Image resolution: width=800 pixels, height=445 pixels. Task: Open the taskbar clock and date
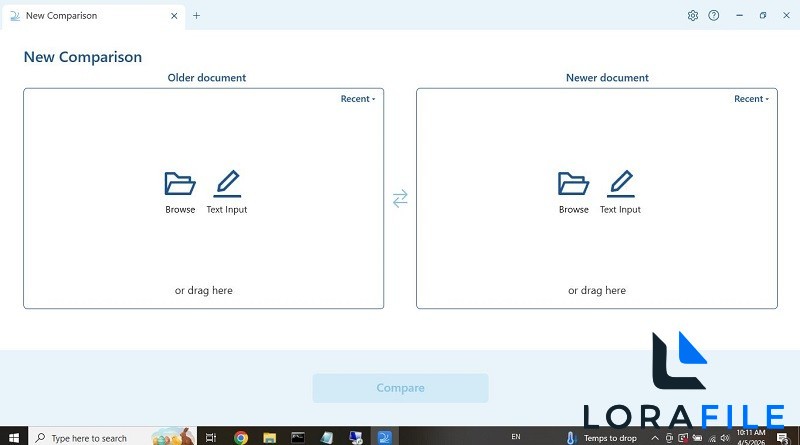pyautogui.click(x=751, y=437)
